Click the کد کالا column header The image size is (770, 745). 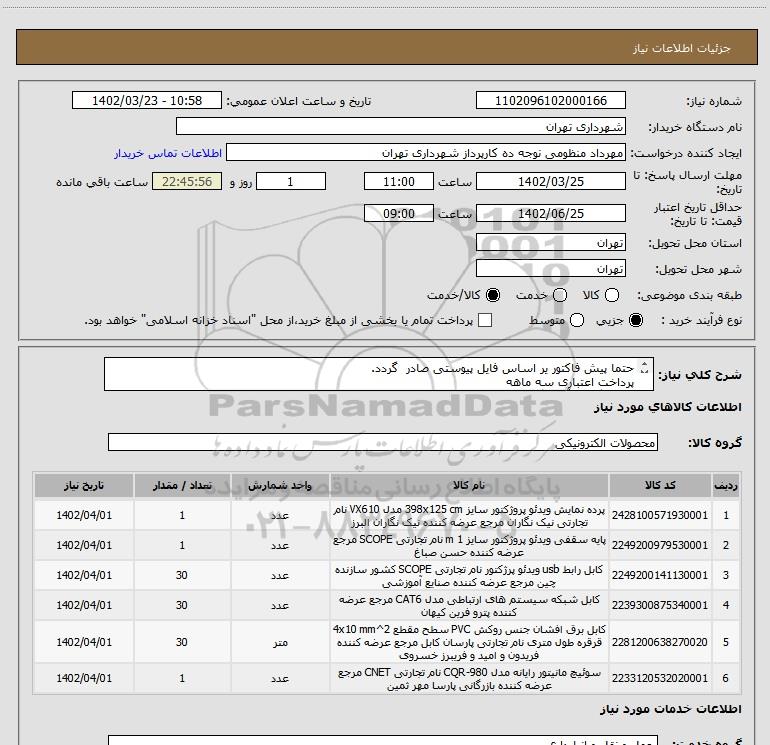[660, 486]
